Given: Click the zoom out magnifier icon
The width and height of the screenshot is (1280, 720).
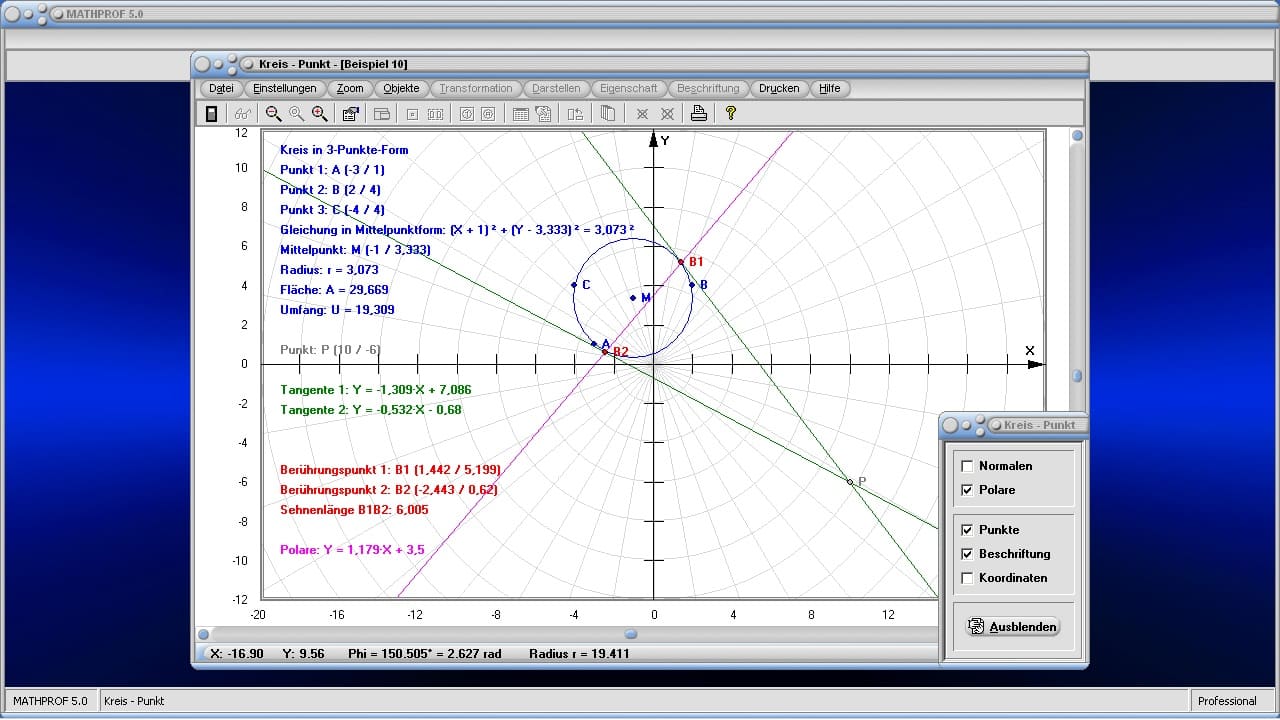Looking at the screenshot, I should [273, 114].
